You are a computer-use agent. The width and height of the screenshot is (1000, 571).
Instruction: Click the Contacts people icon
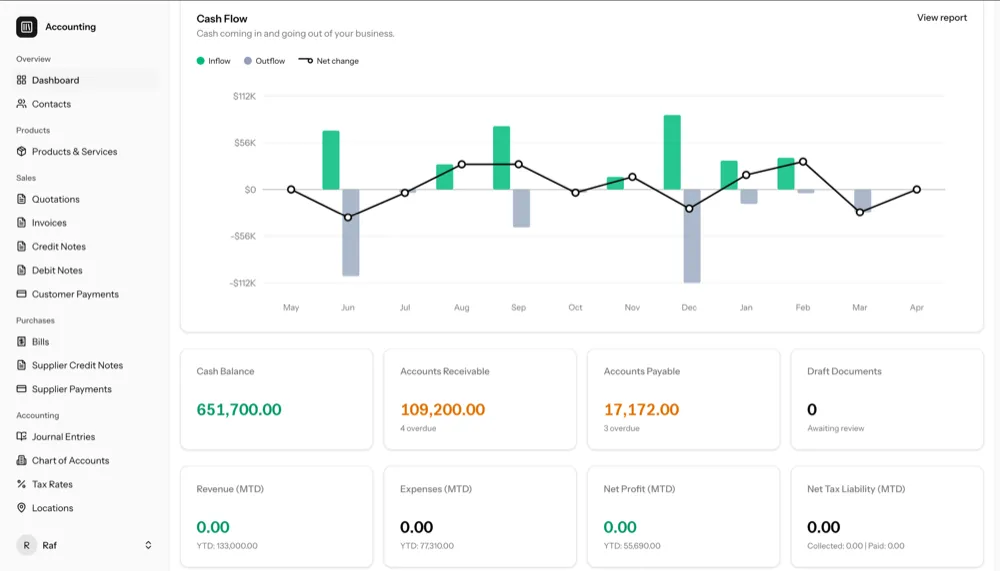pos(22,103)
